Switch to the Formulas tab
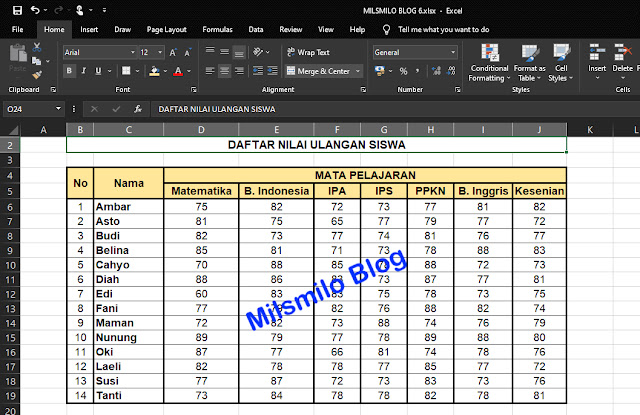The image size is (640, 415). (217, 29)
